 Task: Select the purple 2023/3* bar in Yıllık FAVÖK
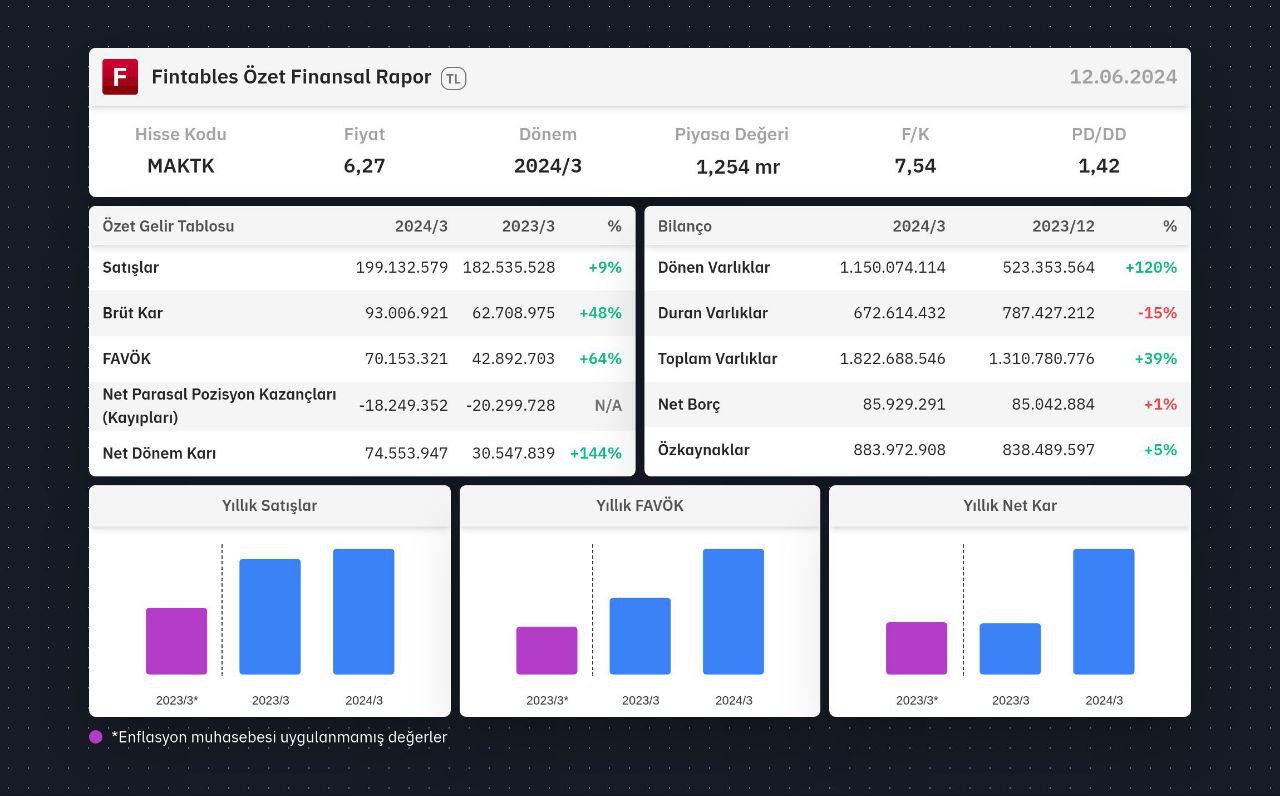pos(547,650)
